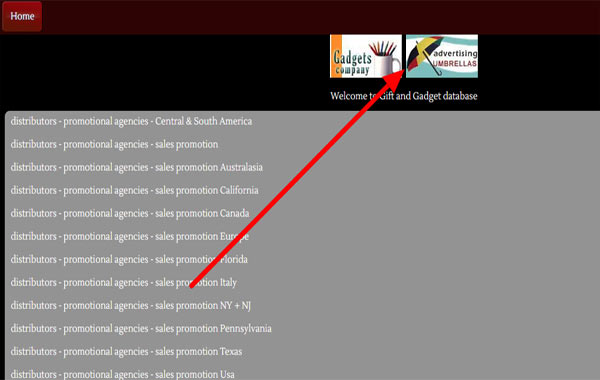Open the Central & South America distributors link
This screenshot has width=600, height=380.
[x=131, y=121]
